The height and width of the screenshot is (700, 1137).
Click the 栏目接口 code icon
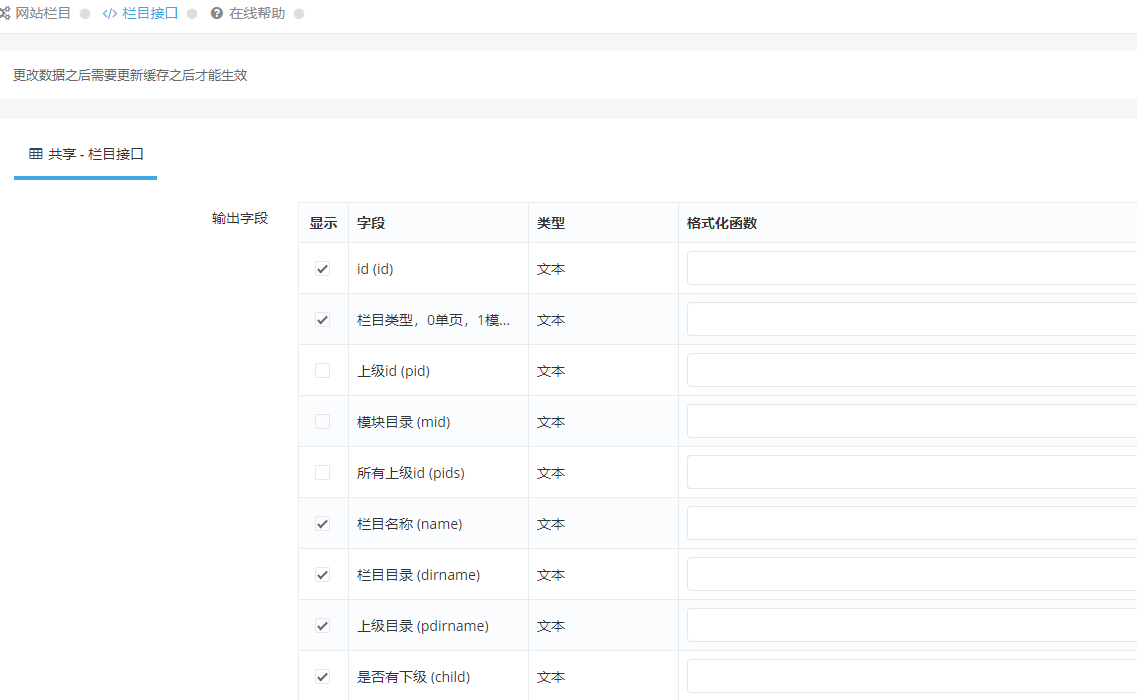click(109, 14)
